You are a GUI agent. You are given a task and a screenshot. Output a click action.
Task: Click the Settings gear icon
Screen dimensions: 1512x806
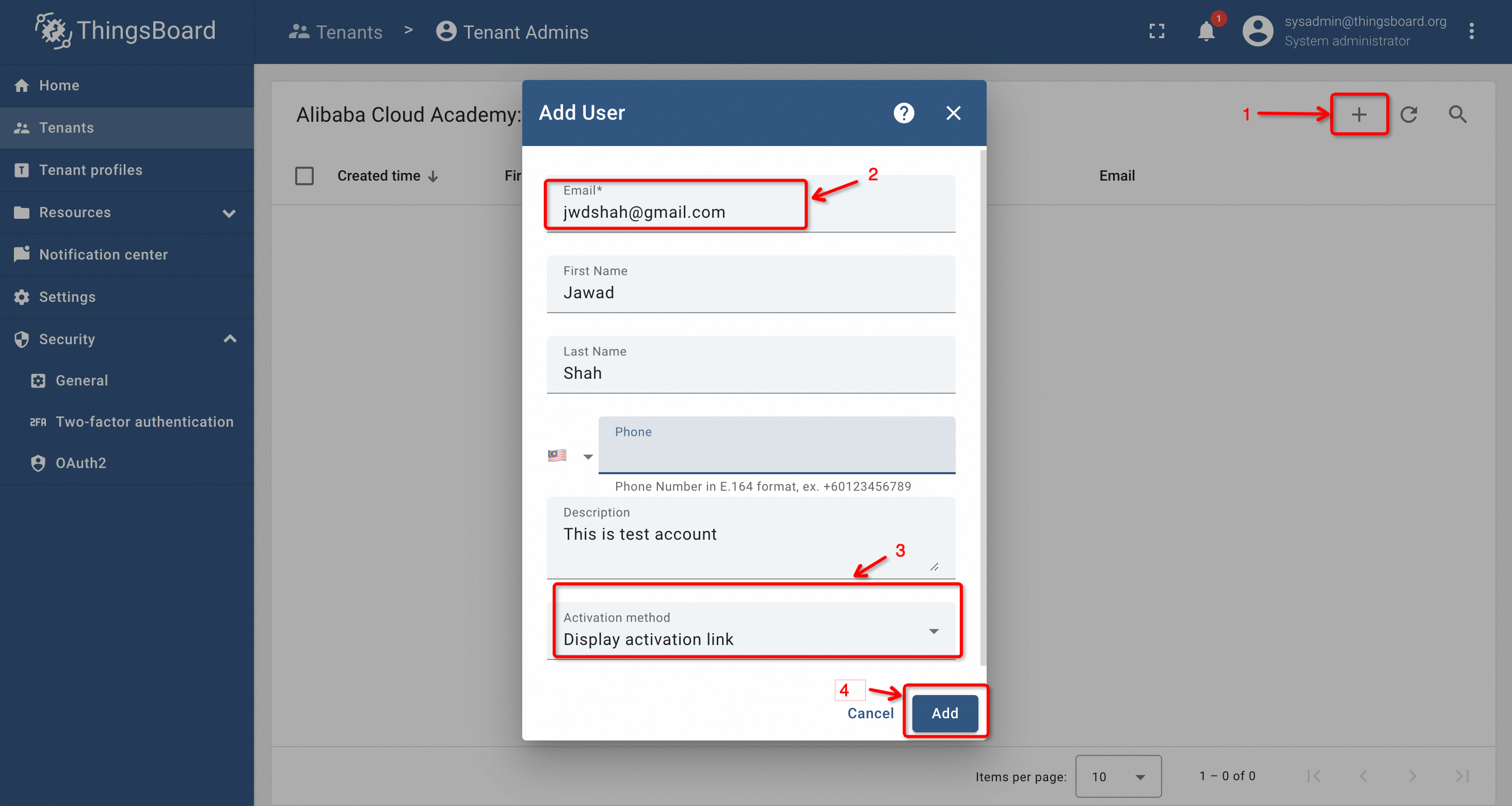point(22,297)
